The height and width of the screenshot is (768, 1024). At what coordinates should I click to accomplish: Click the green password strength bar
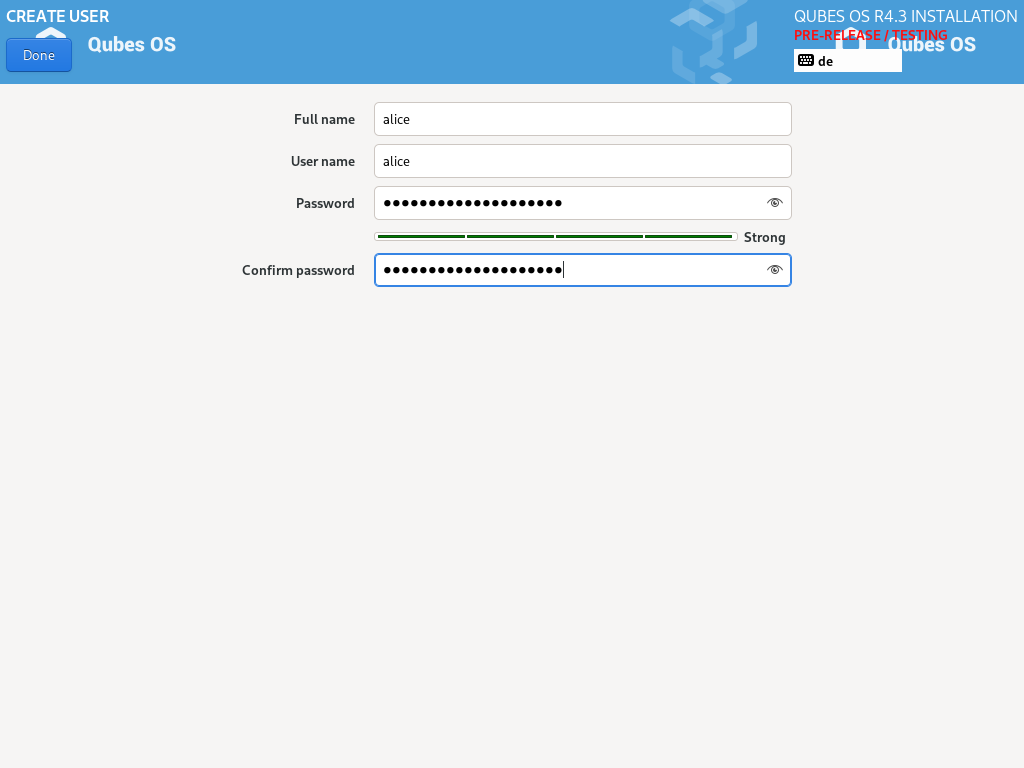(555, 236)
